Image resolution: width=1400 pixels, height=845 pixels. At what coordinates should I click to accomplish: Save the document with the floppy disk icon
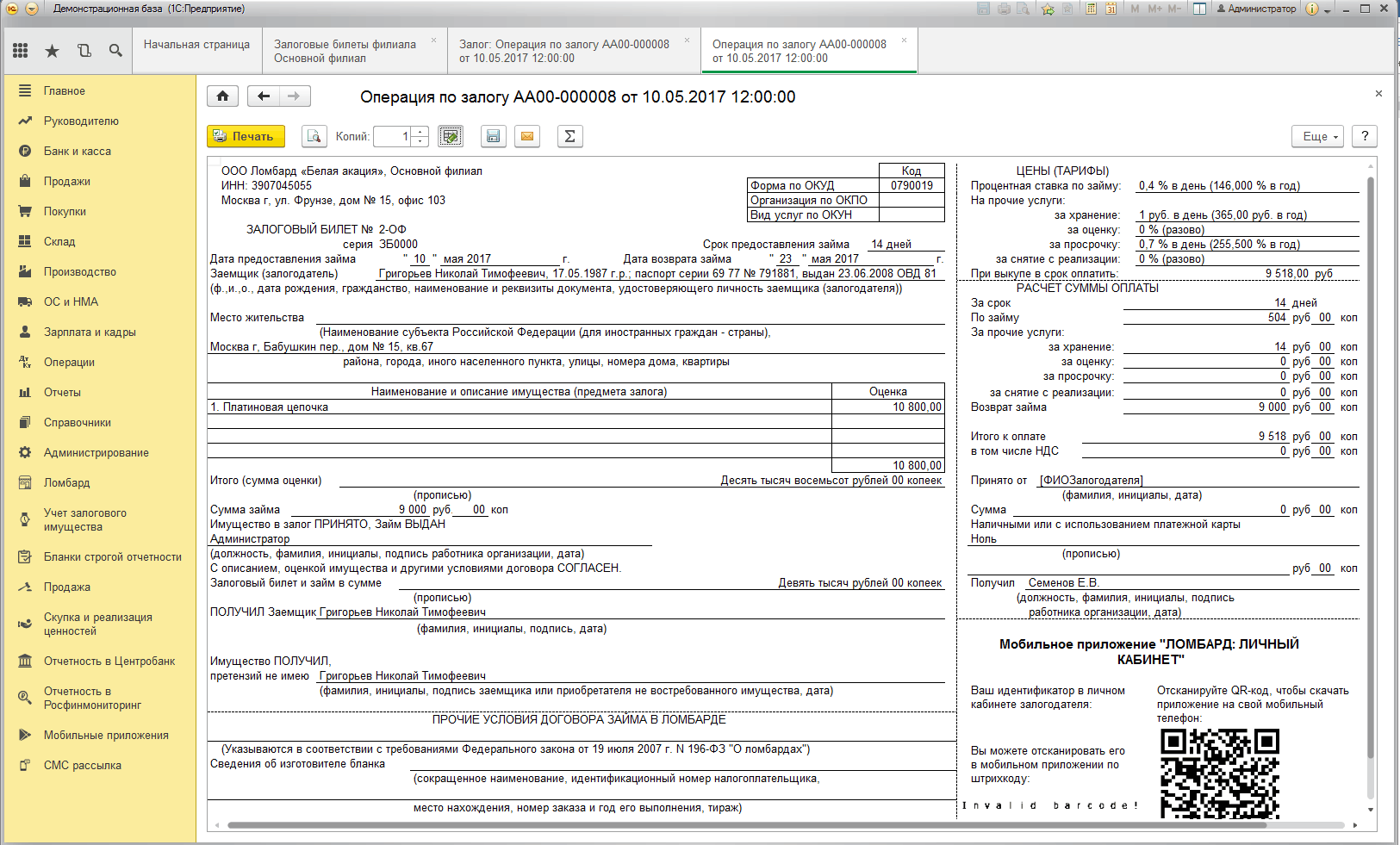click(x=493, y=136)
